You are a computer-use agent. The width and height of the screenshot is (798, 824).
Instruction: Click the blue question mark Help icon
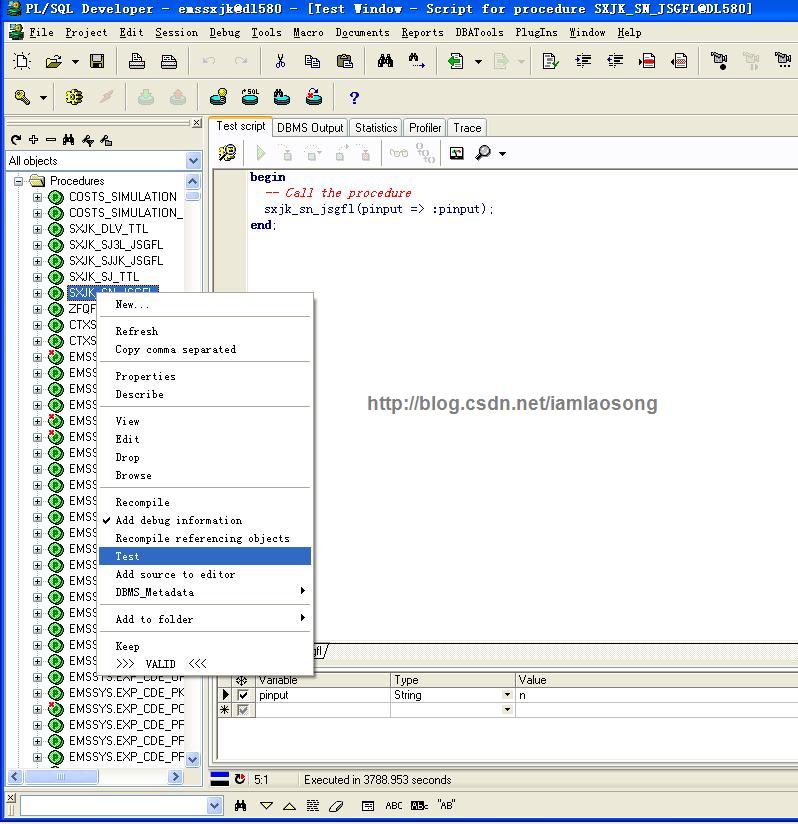pyautogui.click(x=354, y=97)
